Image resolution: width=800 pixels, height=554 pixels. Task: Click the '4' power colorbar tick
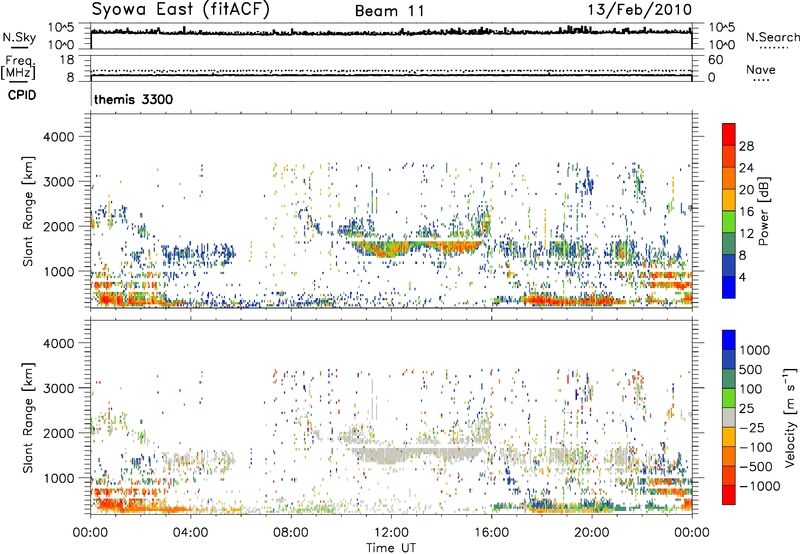pyautogui.click(x=742, y=278)
